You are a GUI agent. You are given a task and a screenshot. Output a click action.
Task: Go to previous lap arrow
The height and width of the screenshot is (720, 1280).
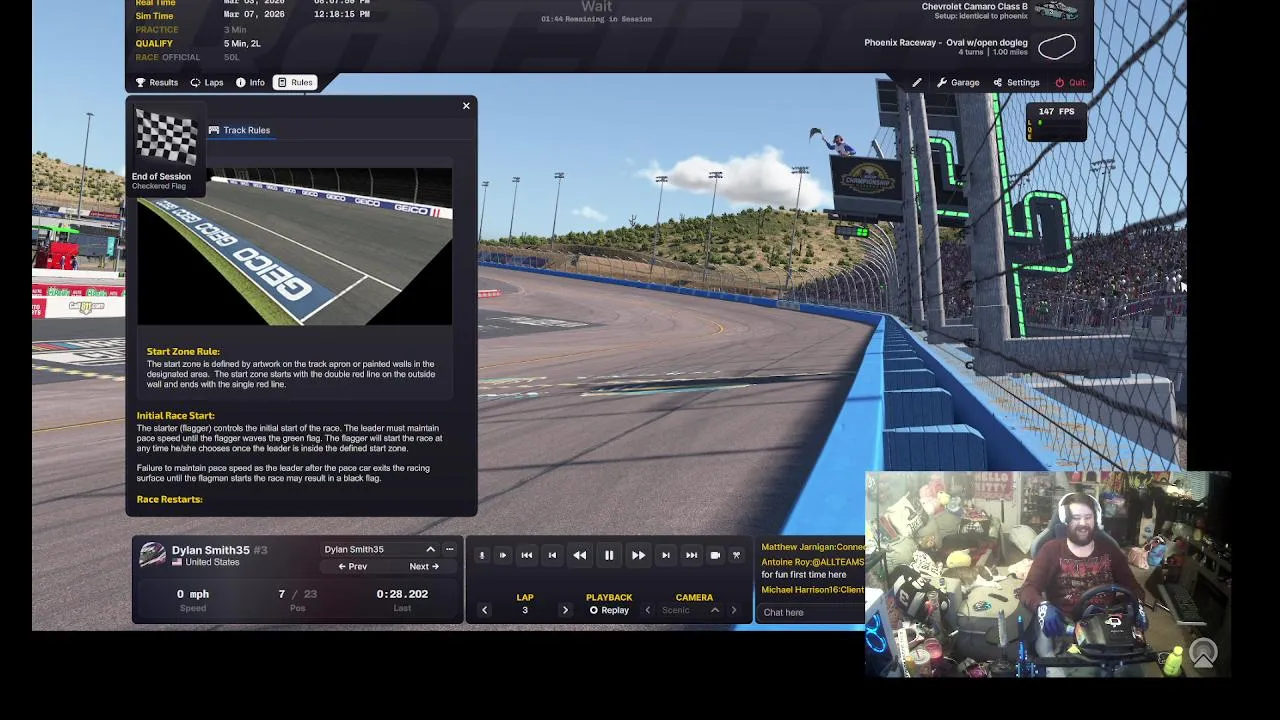tap(485, 610)
